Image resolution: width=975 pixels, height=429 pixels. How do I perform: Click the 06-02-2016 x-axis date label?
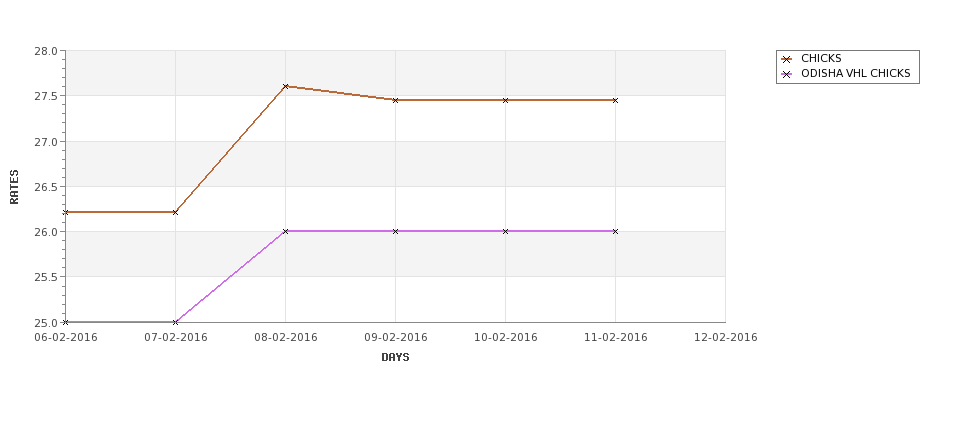click(x=66, y=338)
